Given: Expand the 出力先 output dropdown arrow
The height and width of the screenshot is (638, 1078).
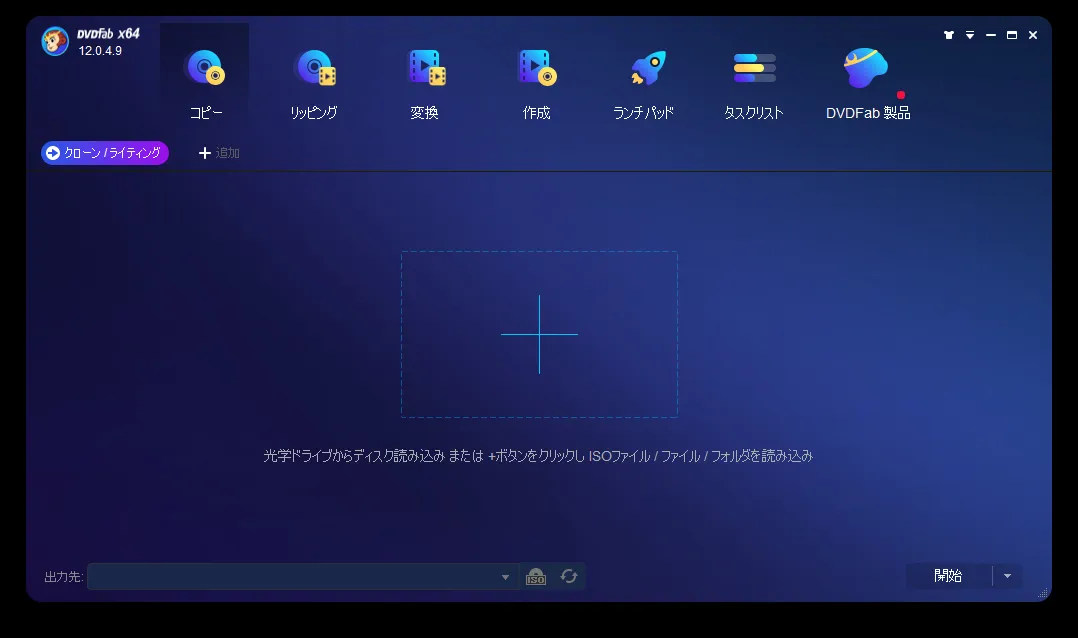Looking at the screenshot, I should (x=505, y=577).
